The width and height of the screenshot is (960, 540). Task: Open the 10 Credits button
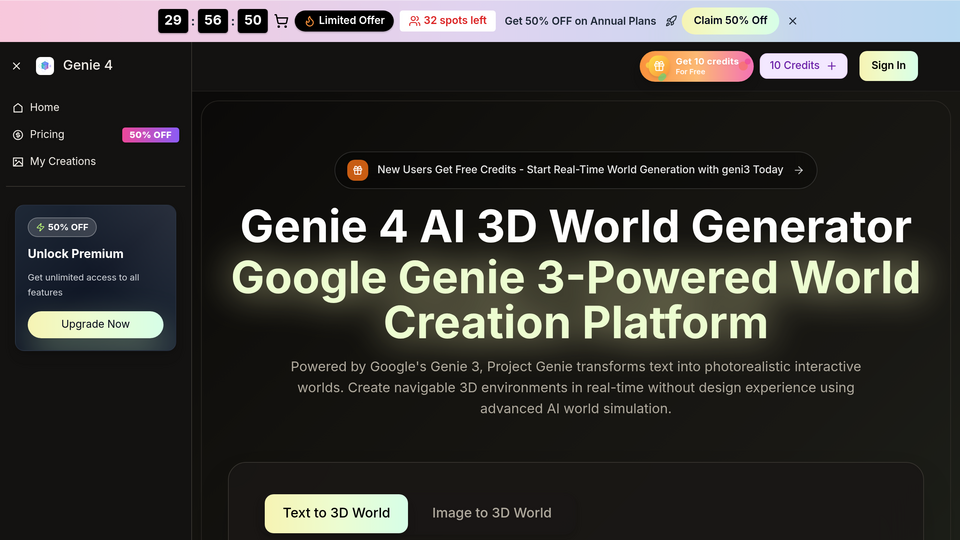point(803,66)
